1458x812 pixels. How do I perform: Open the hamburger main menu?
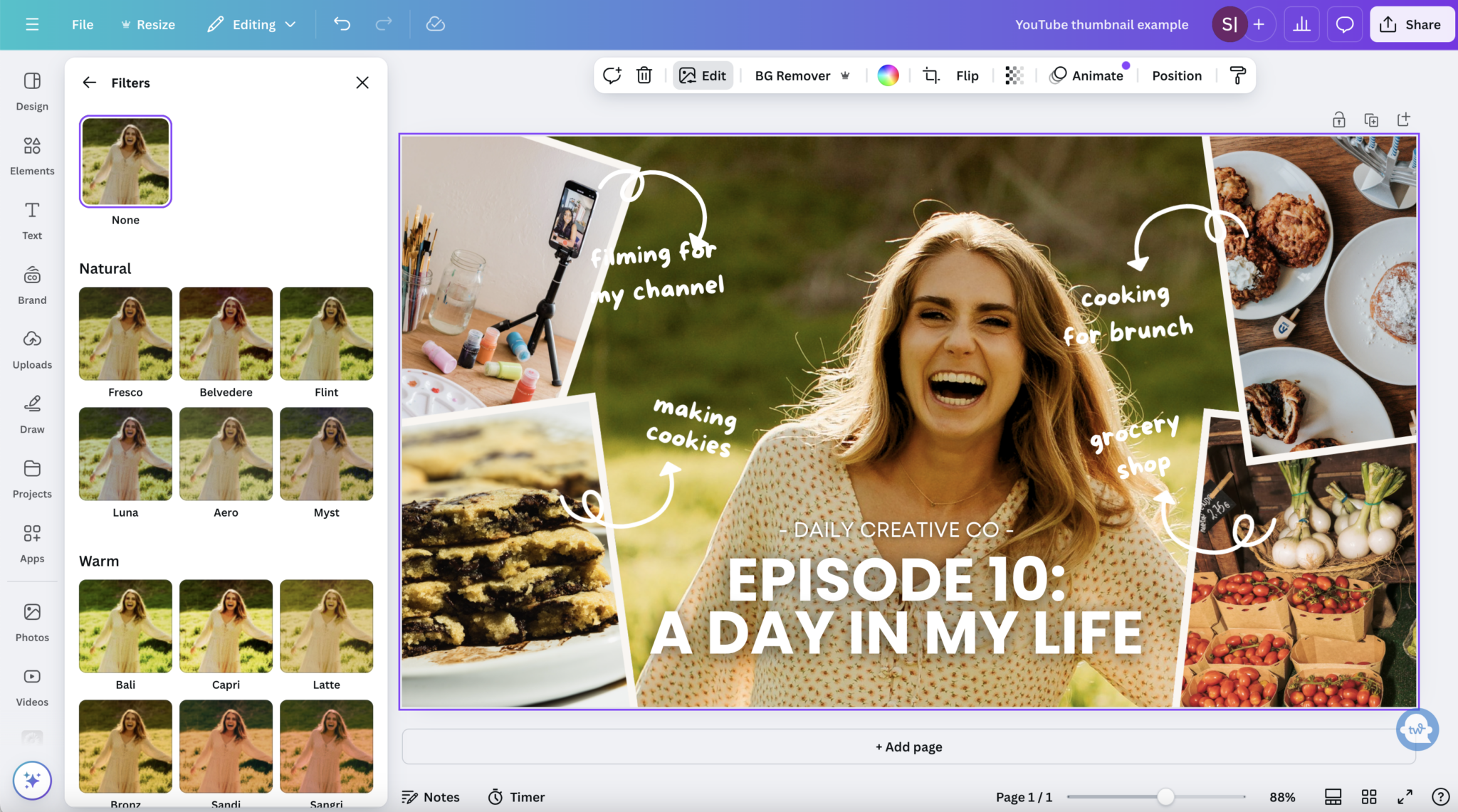pyautogui.click(x=32, y=24)
